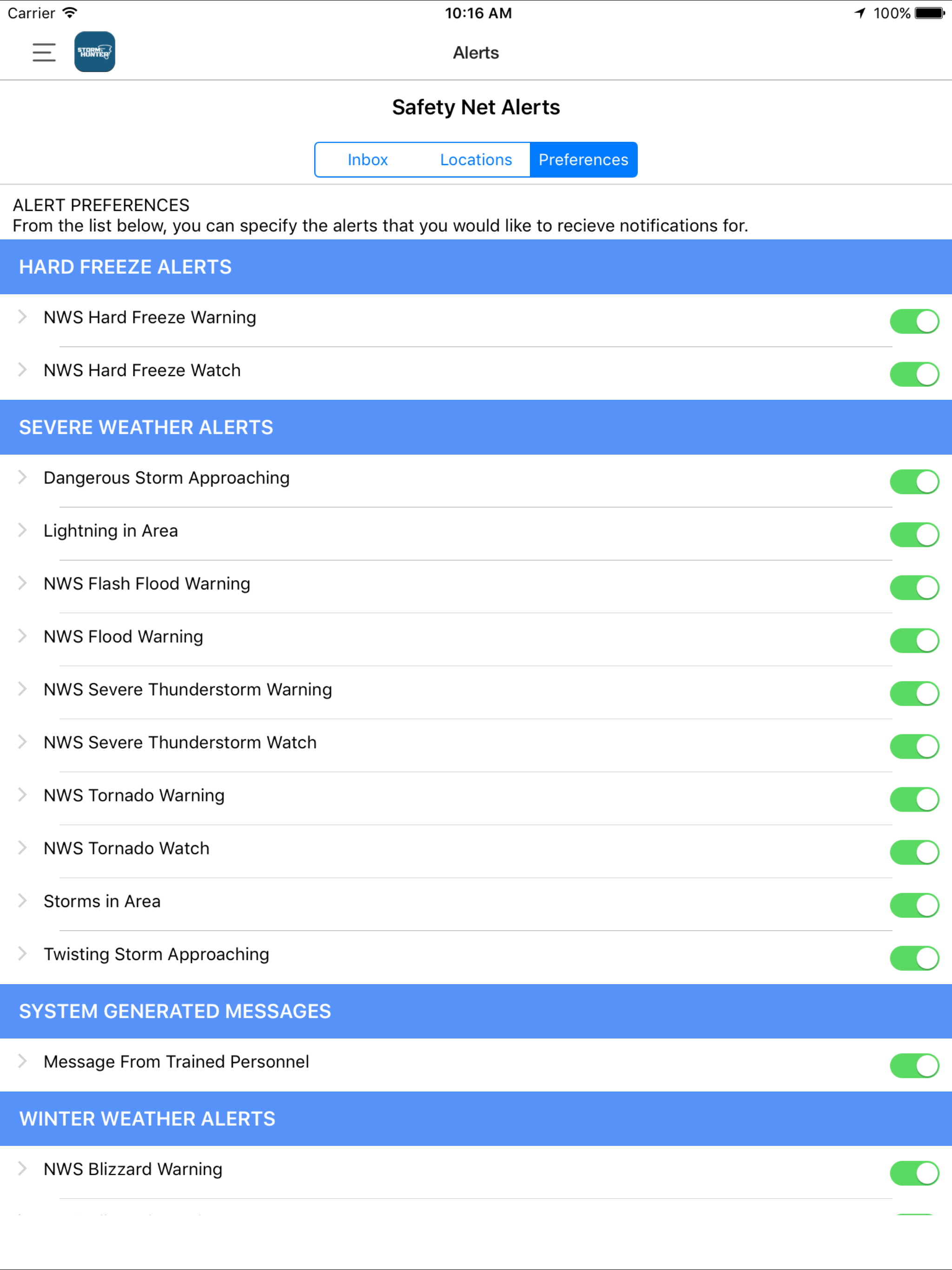Tap NWS Tornado Warning label
Viewport: 952px width, 1270px height.
(x=134, y=796)
